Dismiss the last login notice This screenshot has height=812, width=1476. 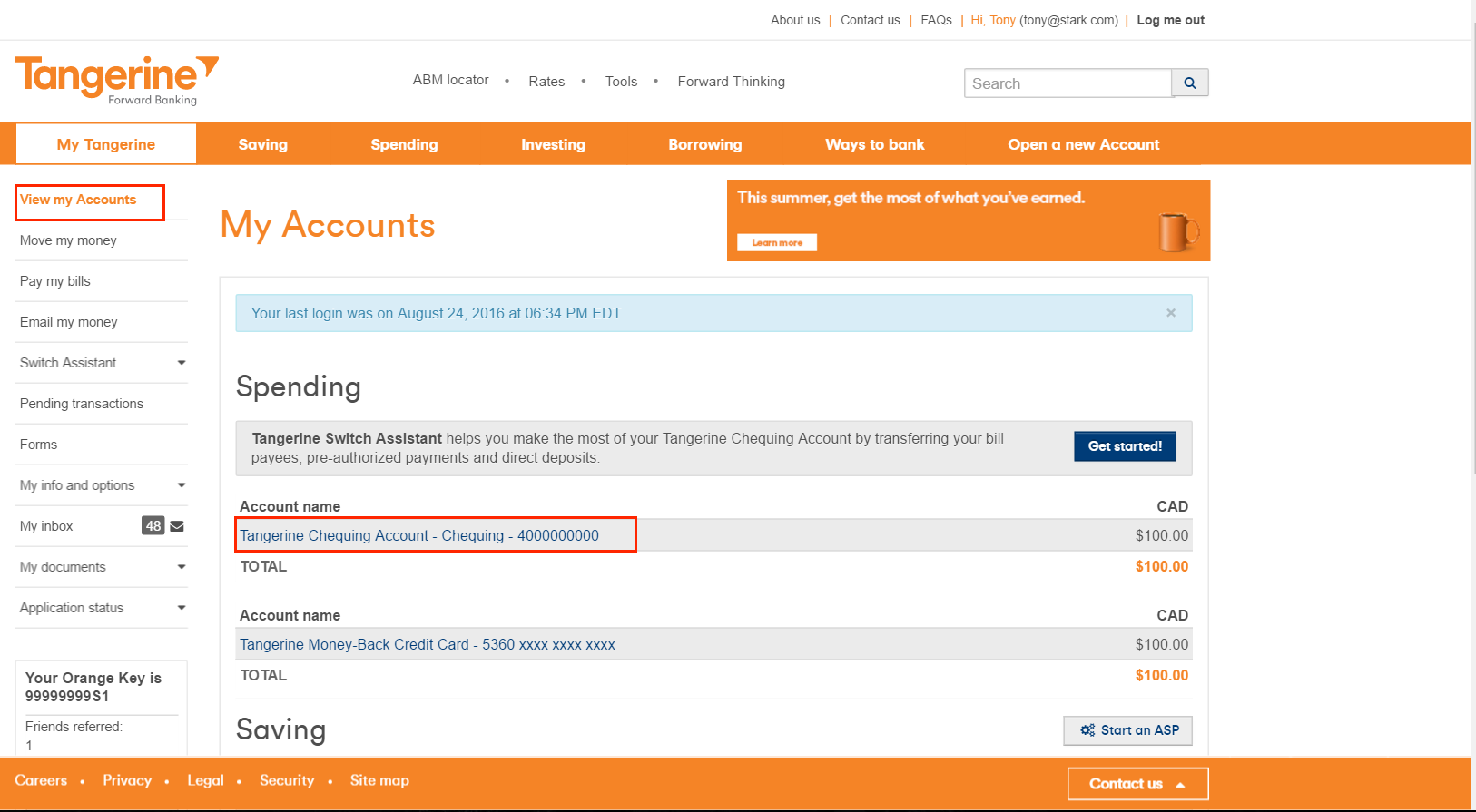pyautogui.click(x=1171, y=313)
